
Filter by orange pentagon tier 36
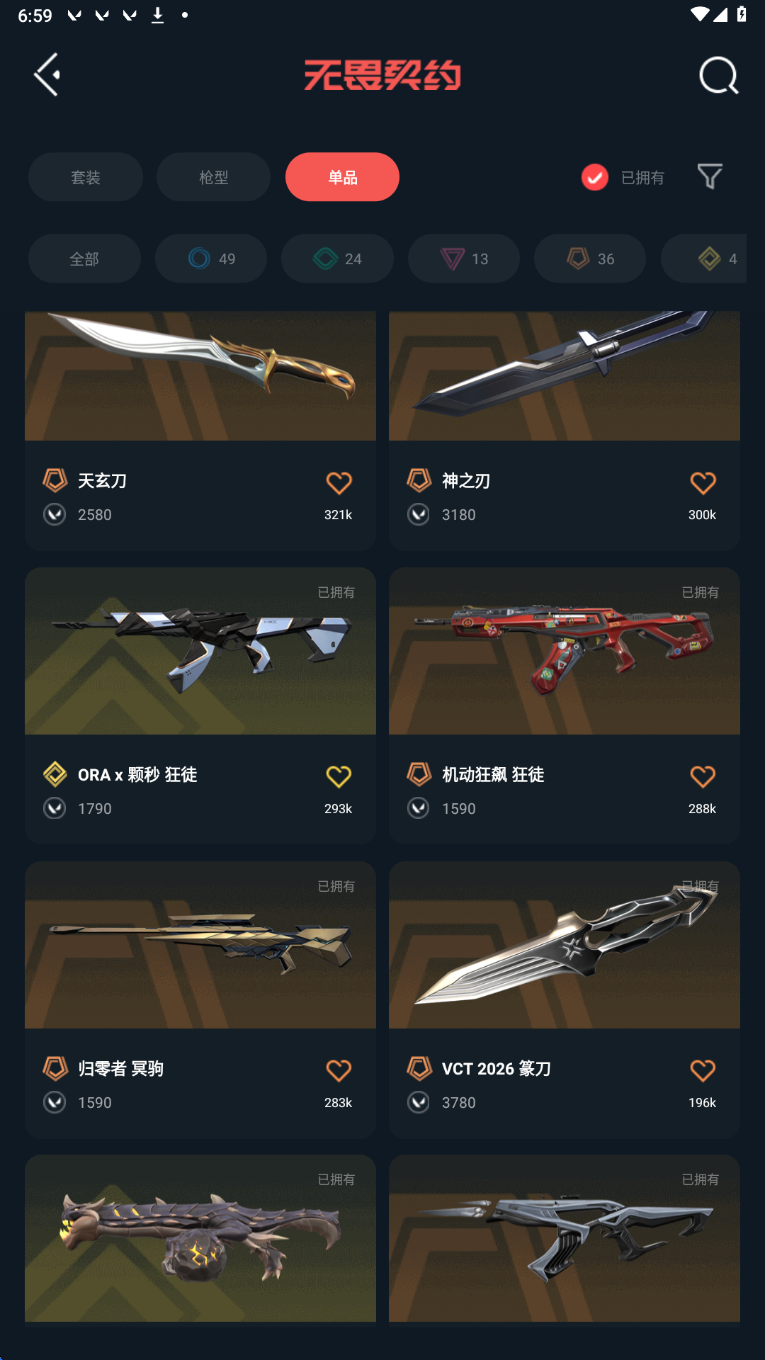(x=590, y=259)
